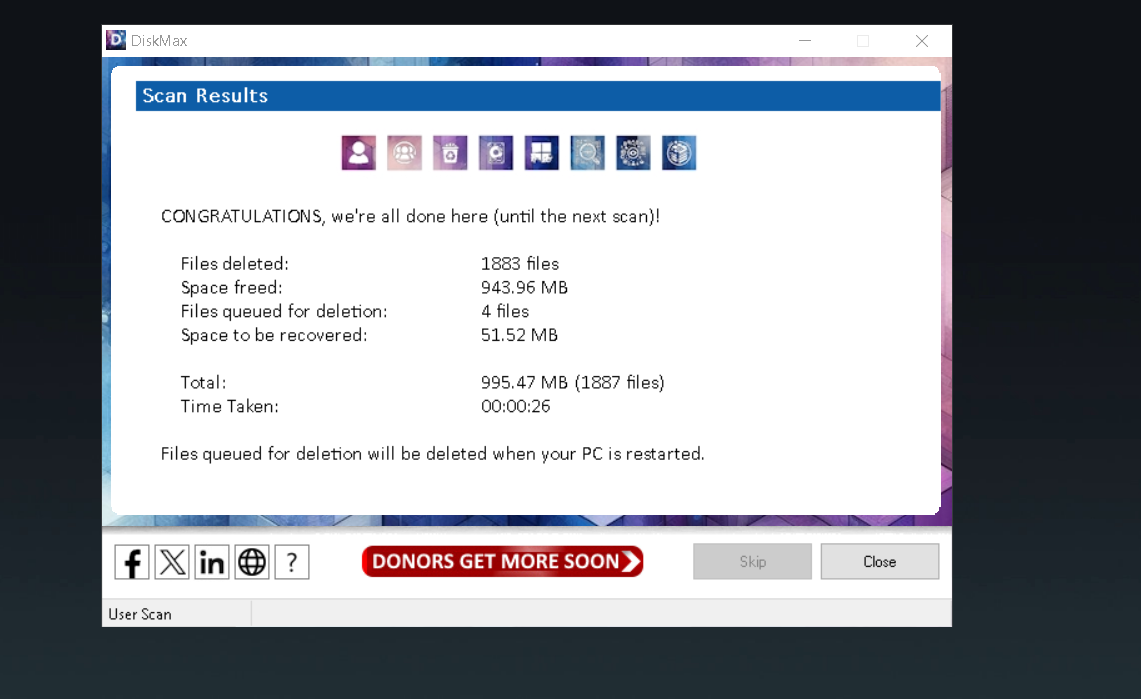Click the restart deletion notice text
This screenshot has height=699, width=1141.
pos(432,454)
